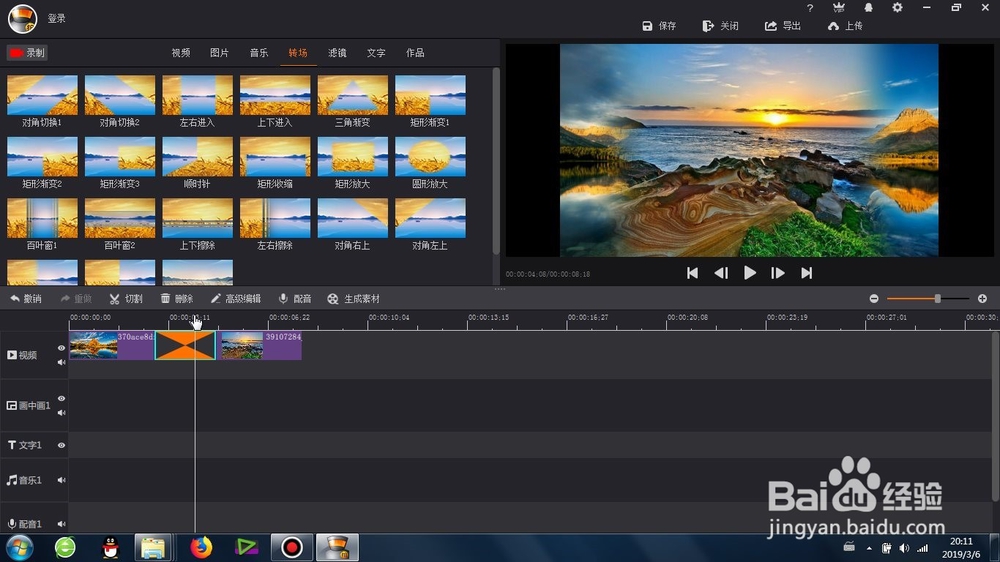The width and height of the screenshot is (1000, 562).
Task: Upload via the 上传 button
Action: click(x=845, y=26)
